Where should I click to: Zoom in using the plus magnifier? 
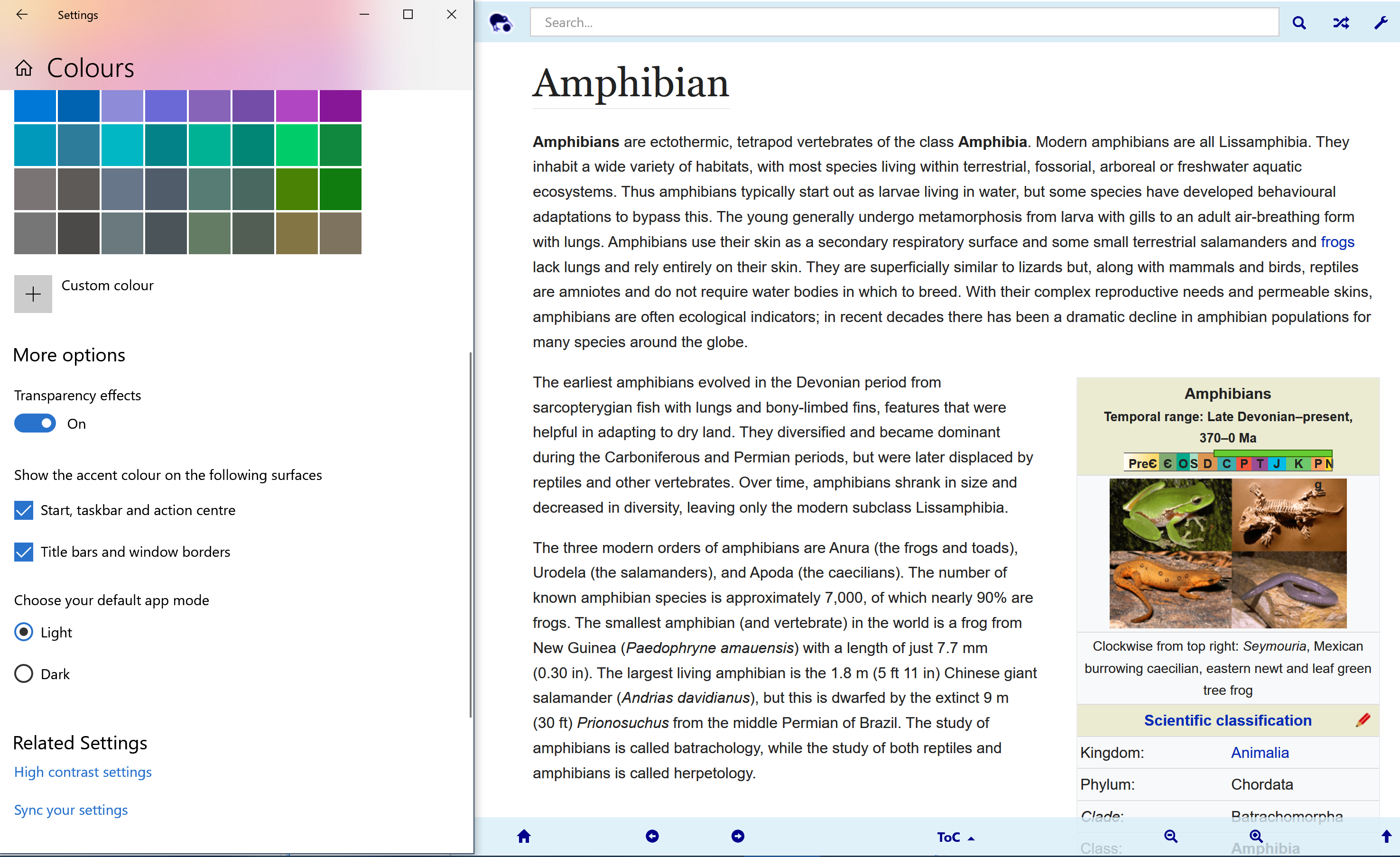pos(1256,836)
